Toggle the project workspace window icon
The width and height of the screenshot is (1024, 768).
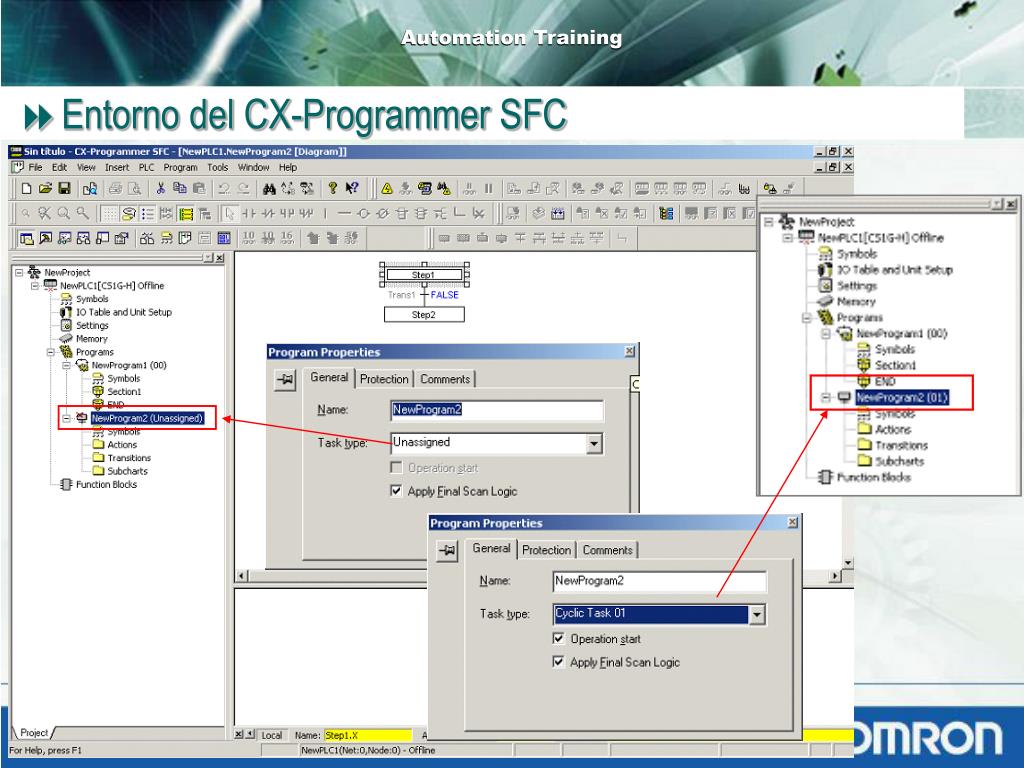(27, 238)
